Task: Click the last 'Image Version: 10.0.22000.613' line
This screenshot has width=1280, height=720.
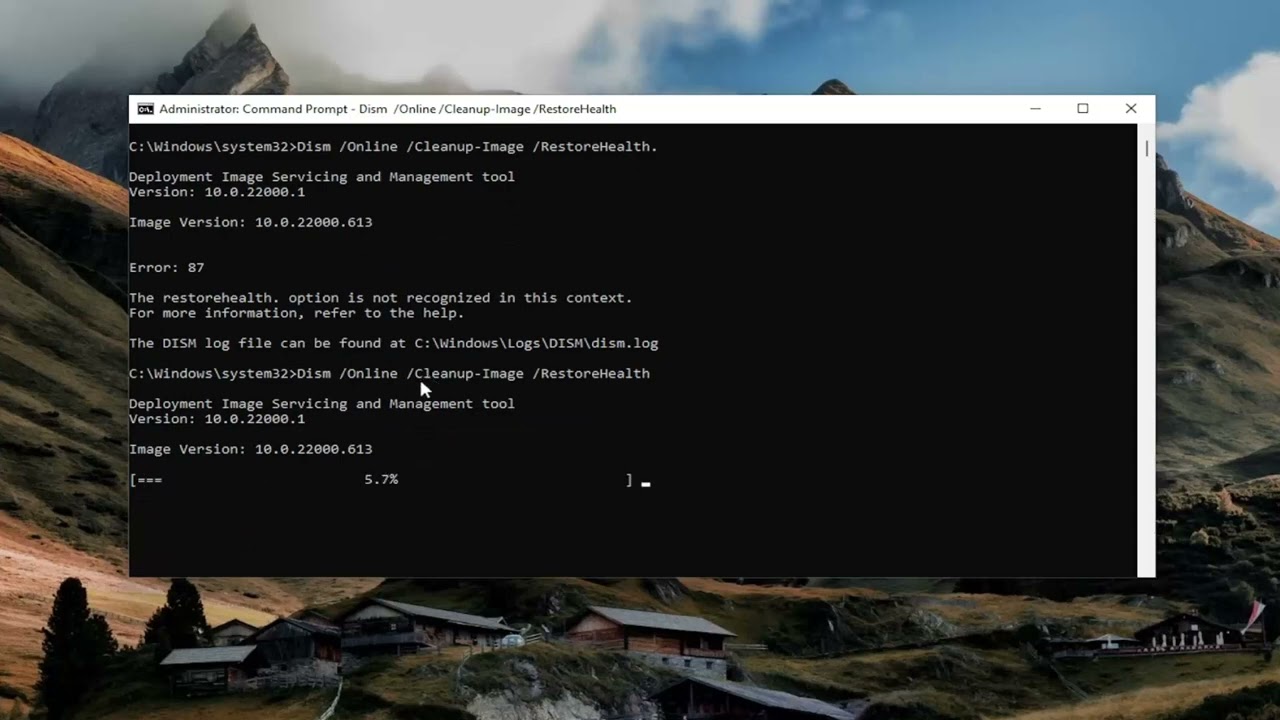Action: tap(250, 449)
